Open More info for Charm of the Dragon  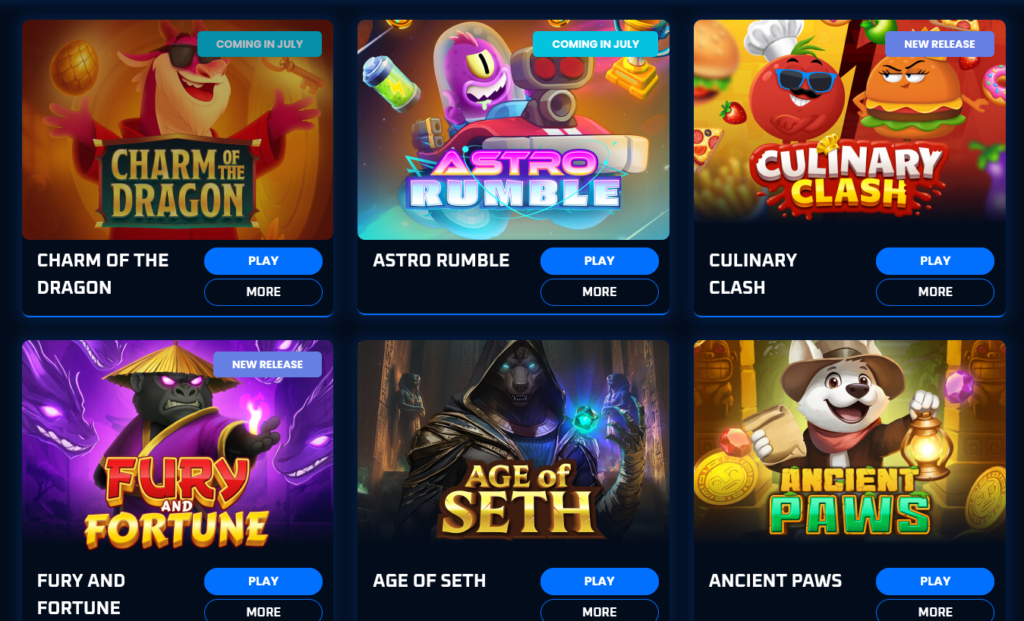click(263, 292)
